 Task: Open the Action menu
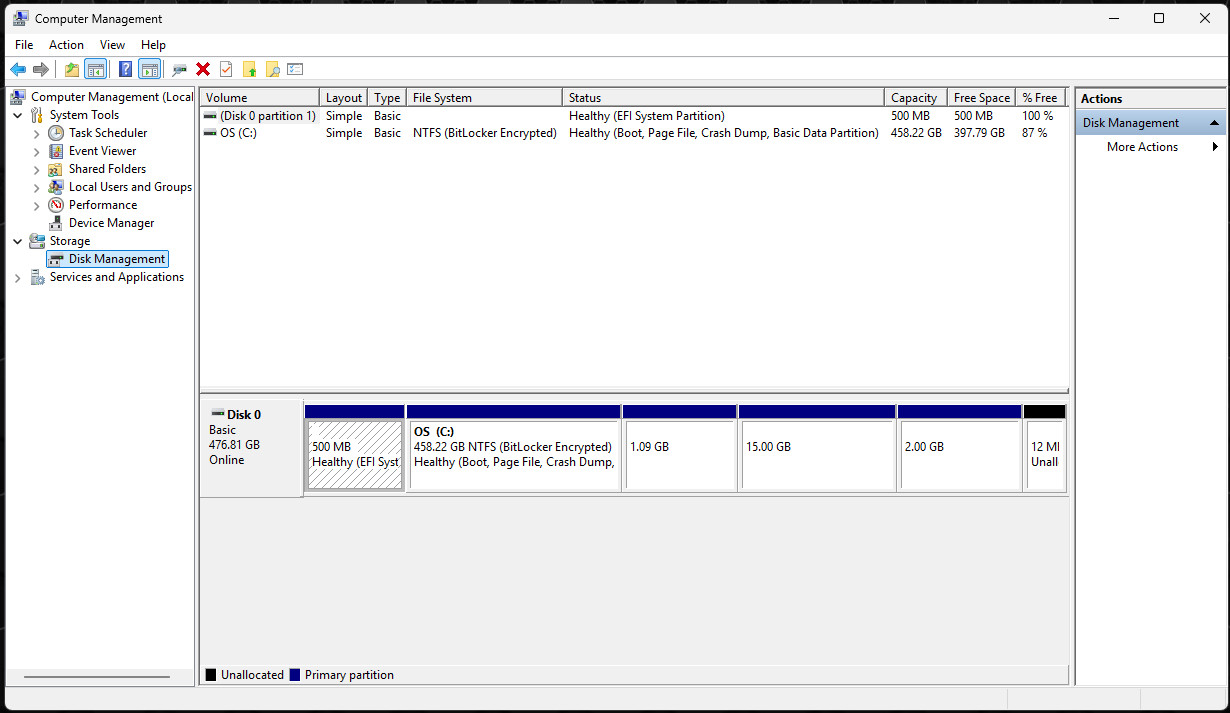(67, 45)
